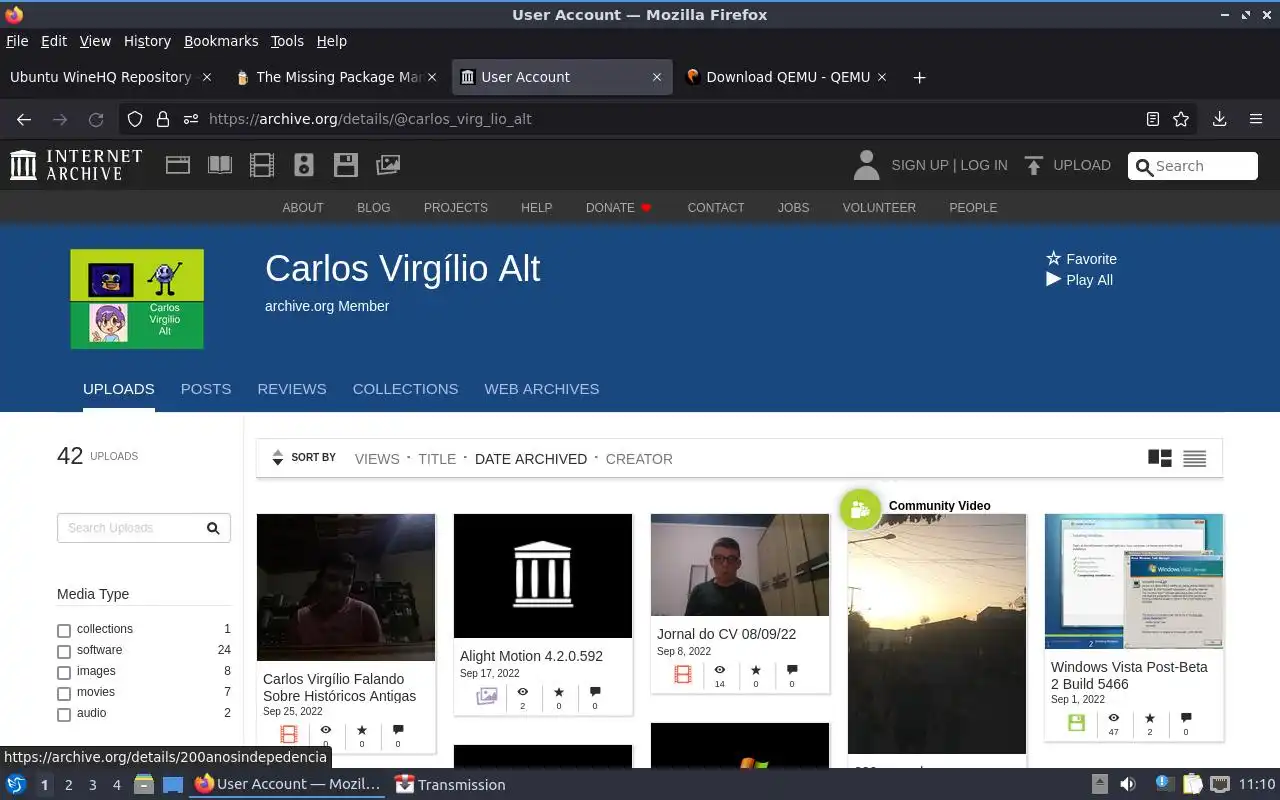Open the VOLUNTEER link
1280x800 pixels.
coord(879,208)
